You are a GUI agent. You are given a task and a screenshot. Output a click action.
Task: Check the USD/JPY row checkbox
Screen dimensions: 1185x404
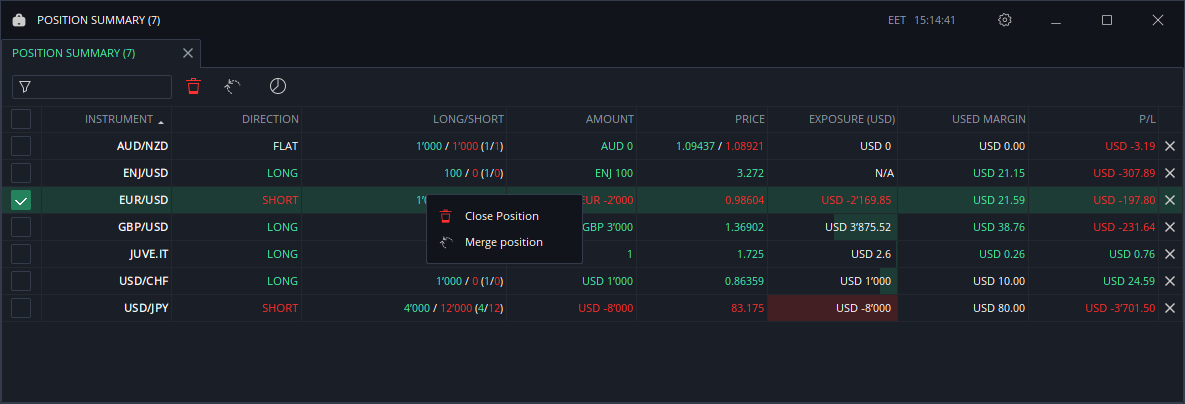21,308
